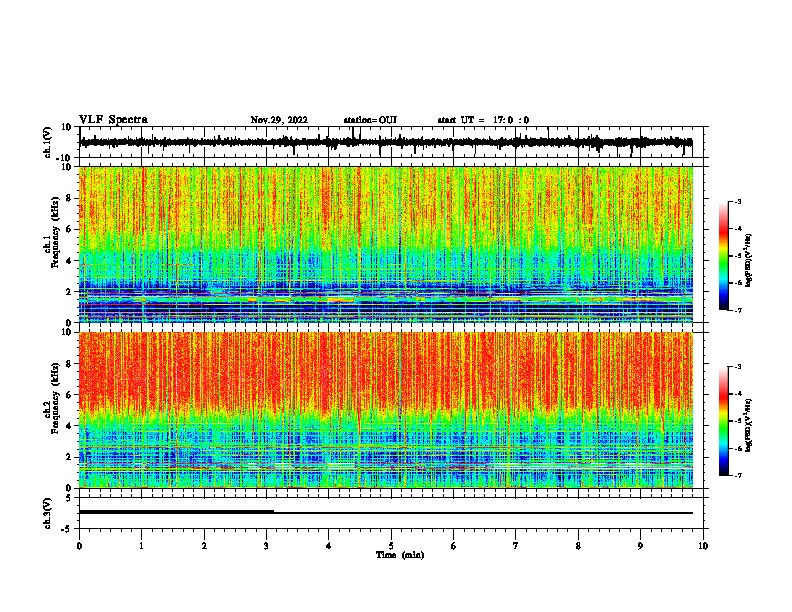Click the ch.1(V) waveform axis label
The image size is (792, 612).
click(48, 142)
